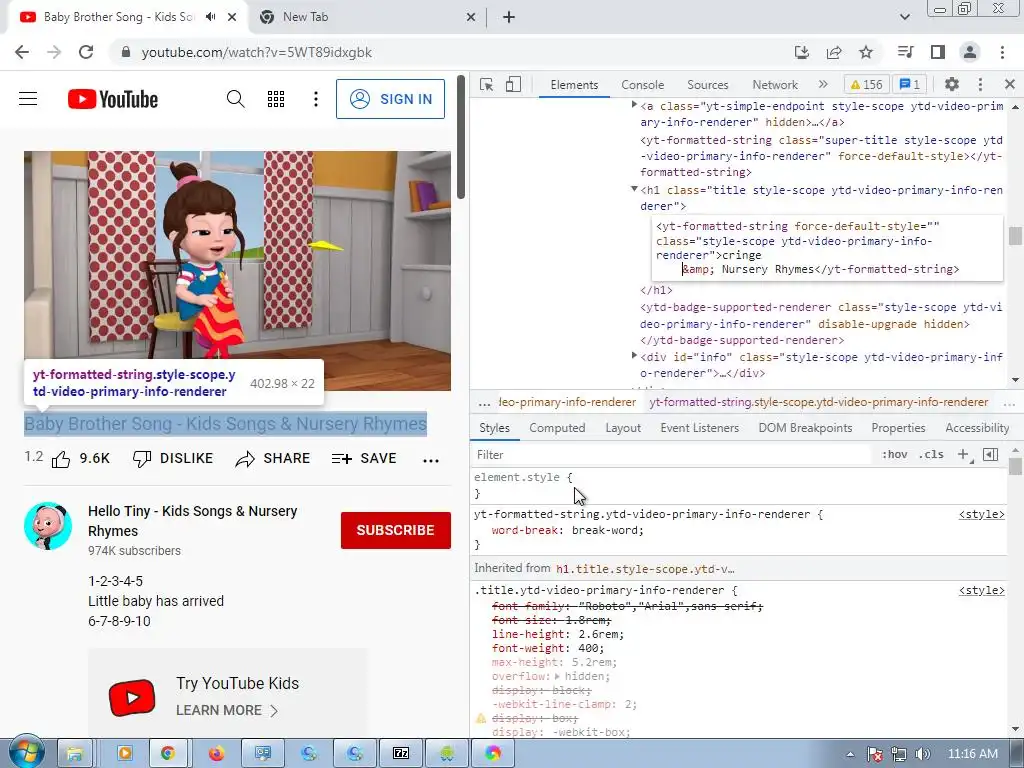The height and width of the screenshot is (768, 1024).
Task: Toggle DevTools device toolbar
Action: 513,85
